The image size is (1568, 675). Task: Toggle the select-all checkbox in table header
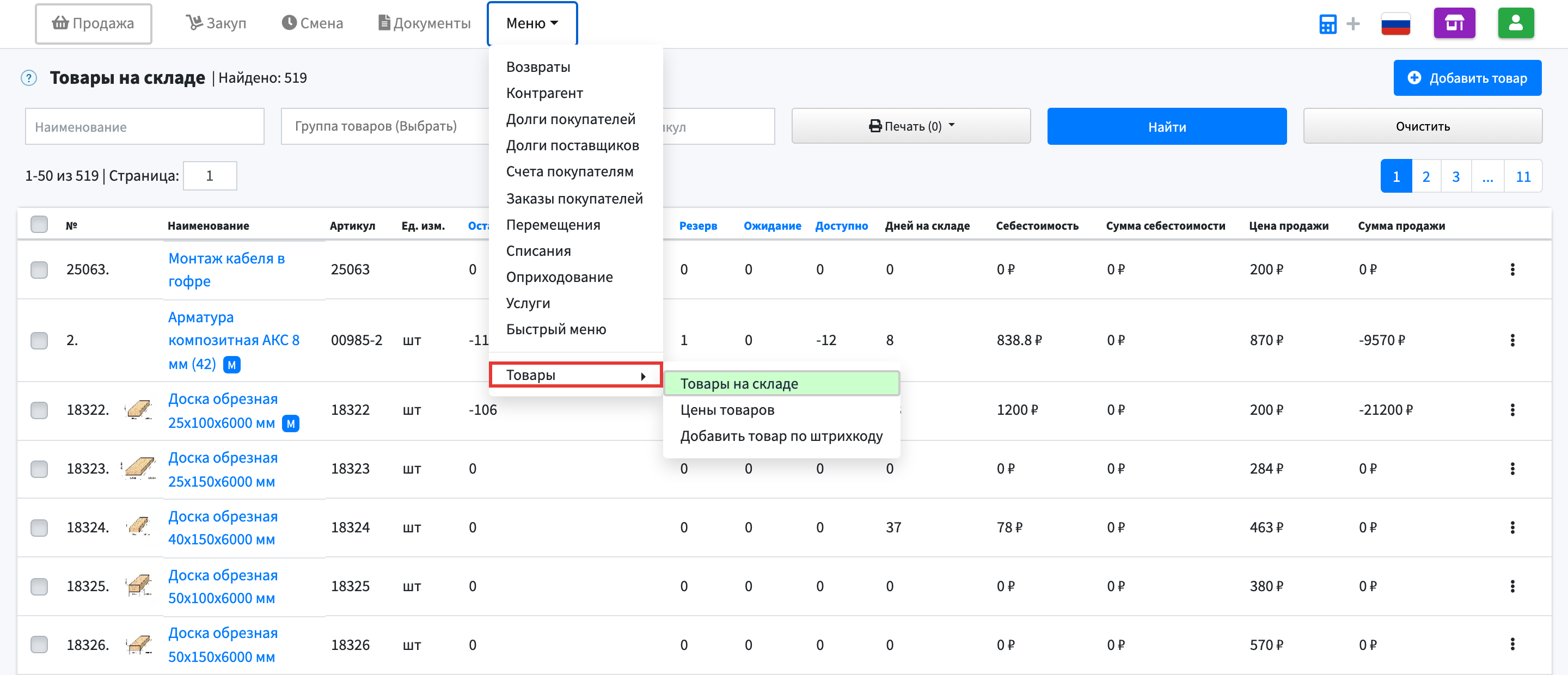coord(39,225)
